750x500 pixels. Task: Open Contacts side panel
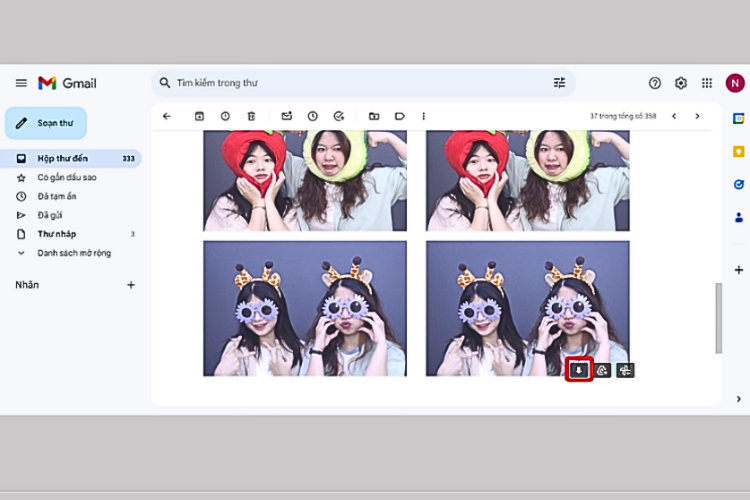coord(739,218)
